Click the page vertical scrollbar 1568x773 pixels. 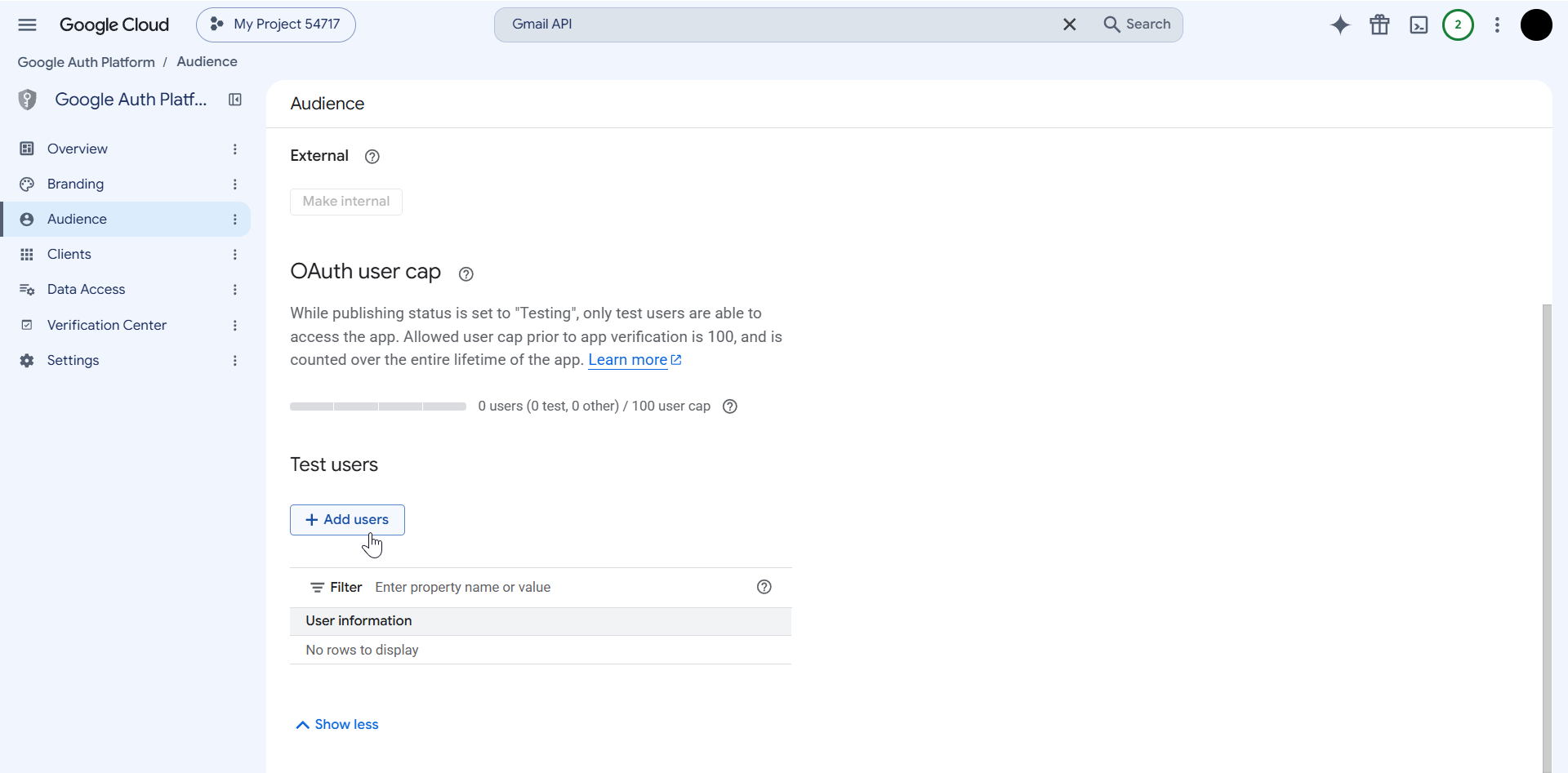[x=1547, y=539]
